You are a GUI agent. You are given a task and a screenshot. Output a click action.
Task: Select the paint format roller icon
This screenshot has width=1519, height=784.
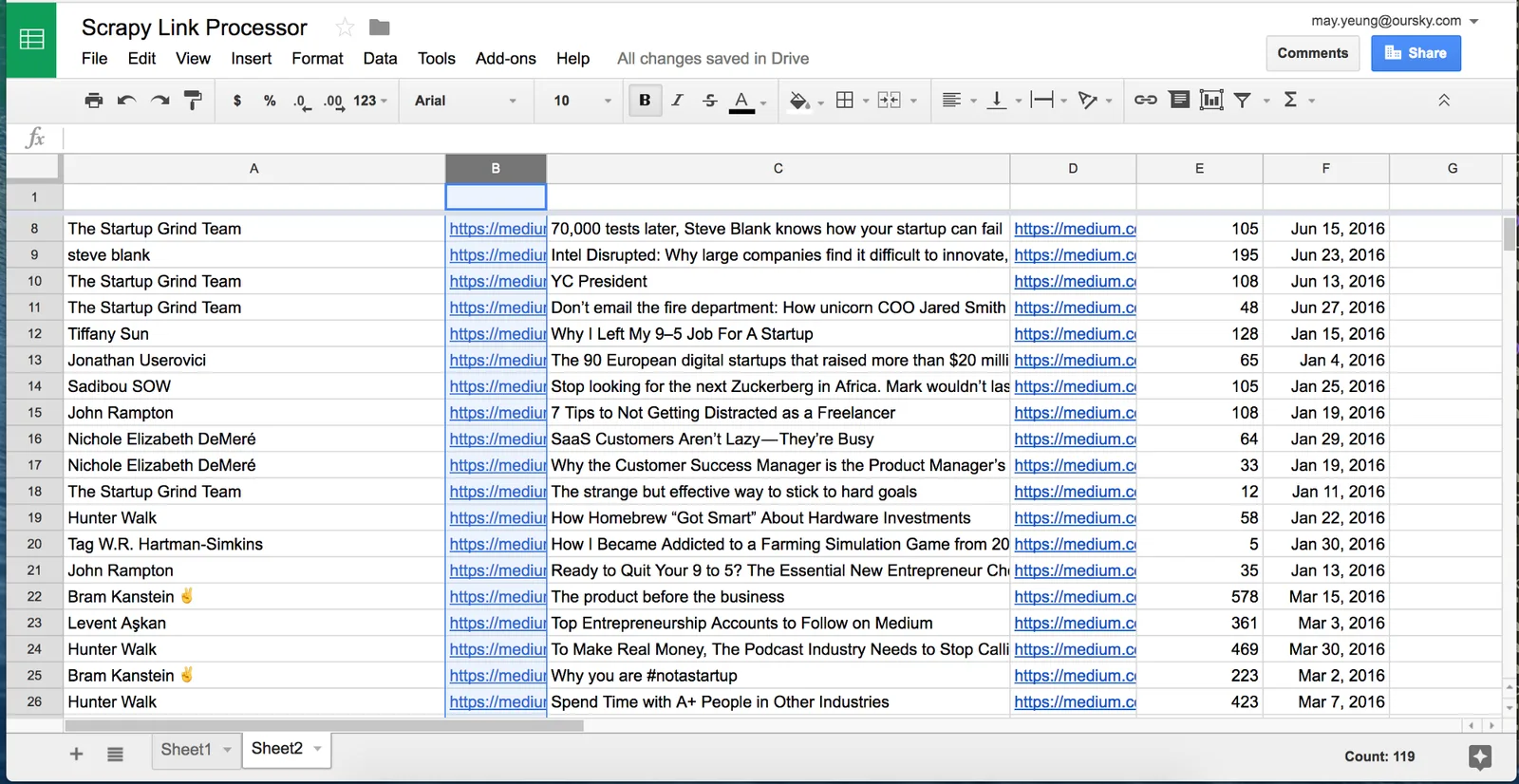pyautogui.click(x=193, y=101)
